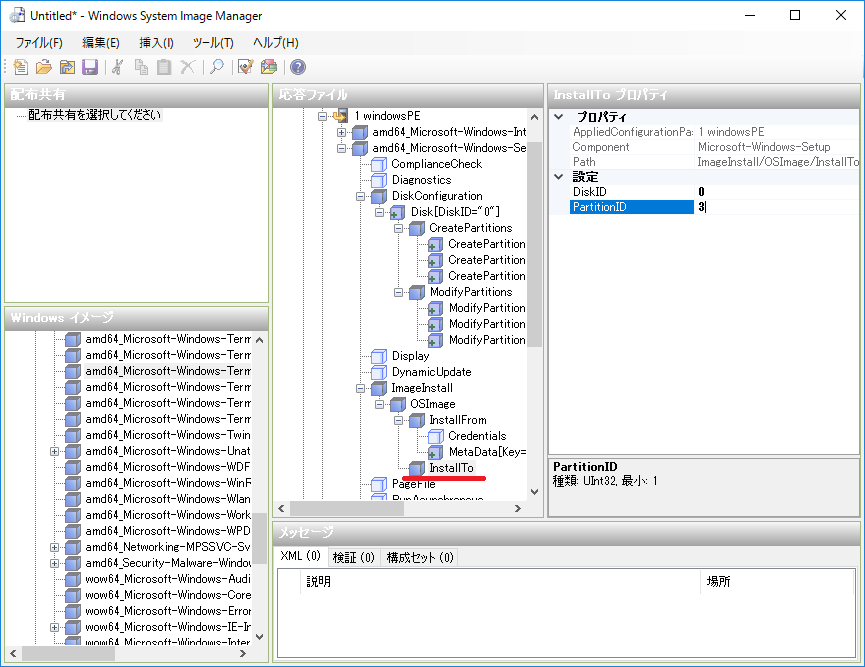Click the 配布共有を選択してください item
Image resolution: width=865 pixels, height=667 pixels.
94,115
